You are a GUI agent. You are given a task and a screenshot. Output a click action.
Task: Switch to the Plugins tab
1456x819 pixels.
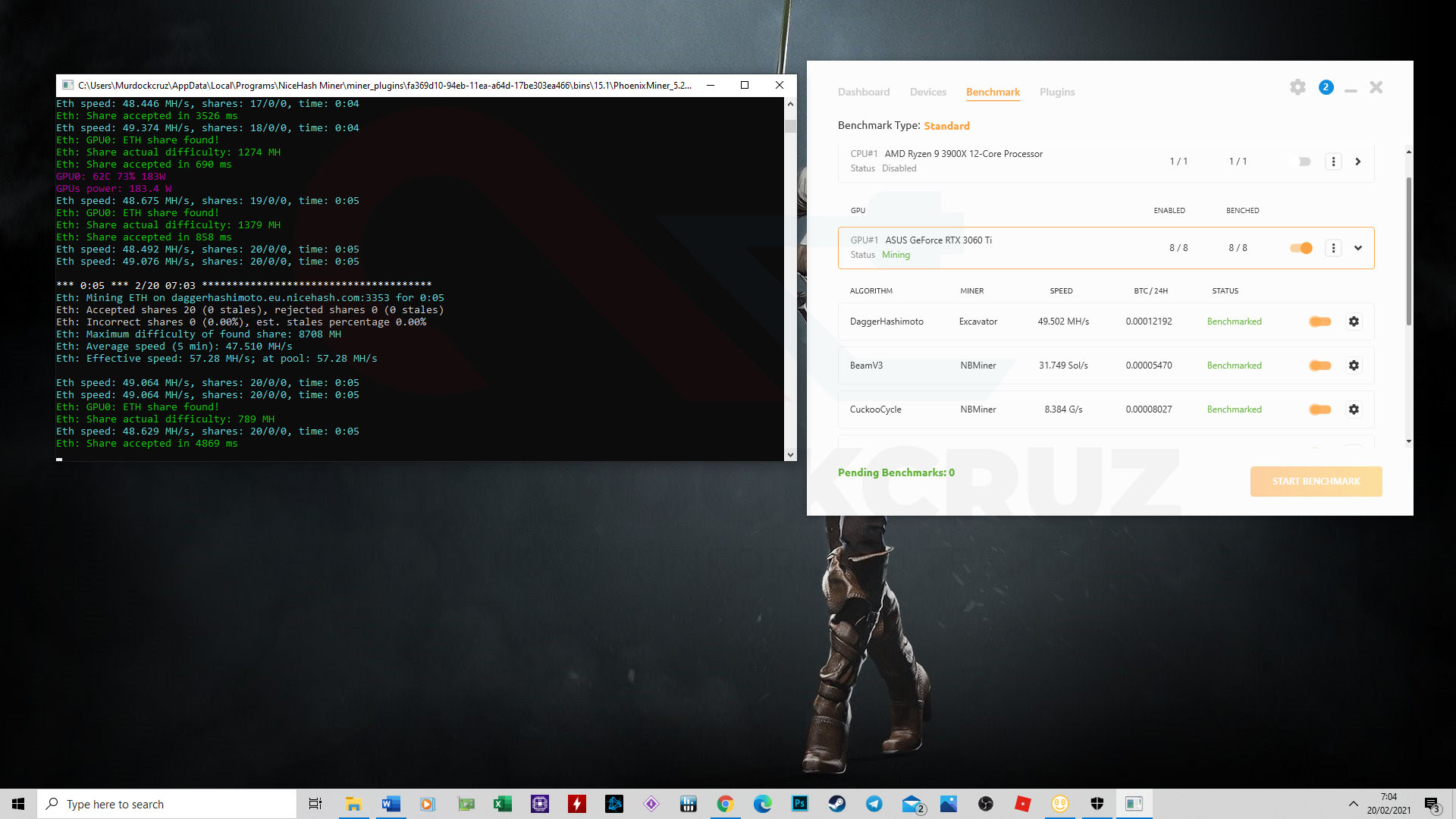point(1056,92)
